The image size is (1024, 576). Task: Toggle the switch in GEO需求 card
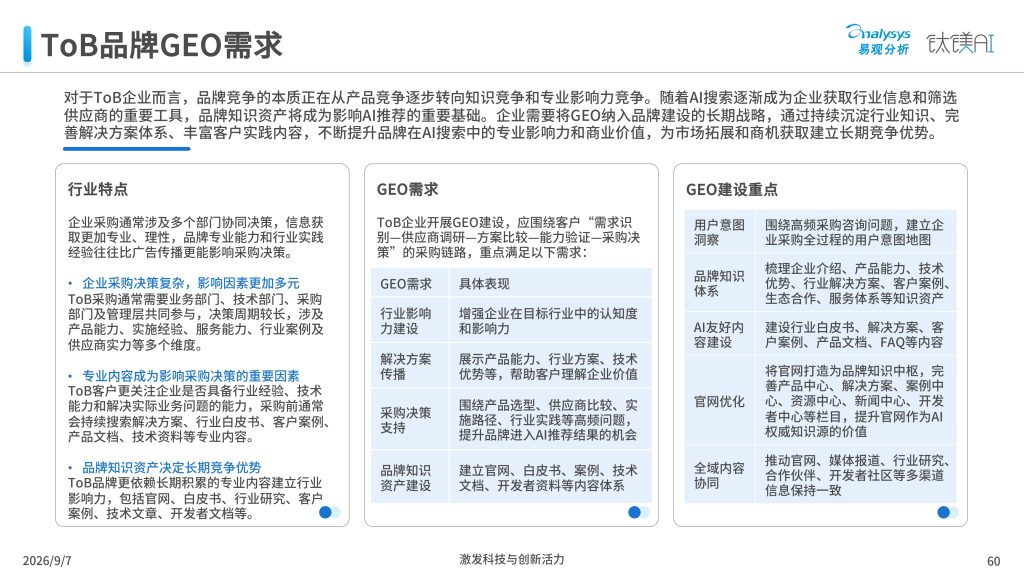[638, 513]
